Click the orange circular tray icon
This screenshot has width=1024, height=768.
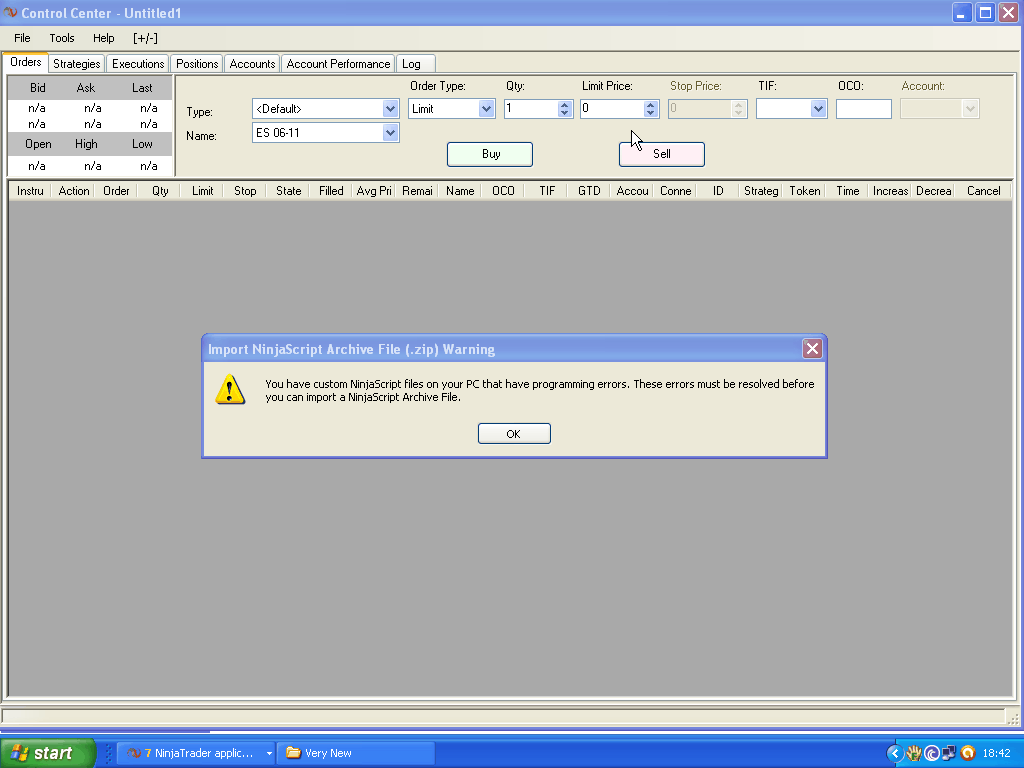pyautogui.click(x=968, y=753)
